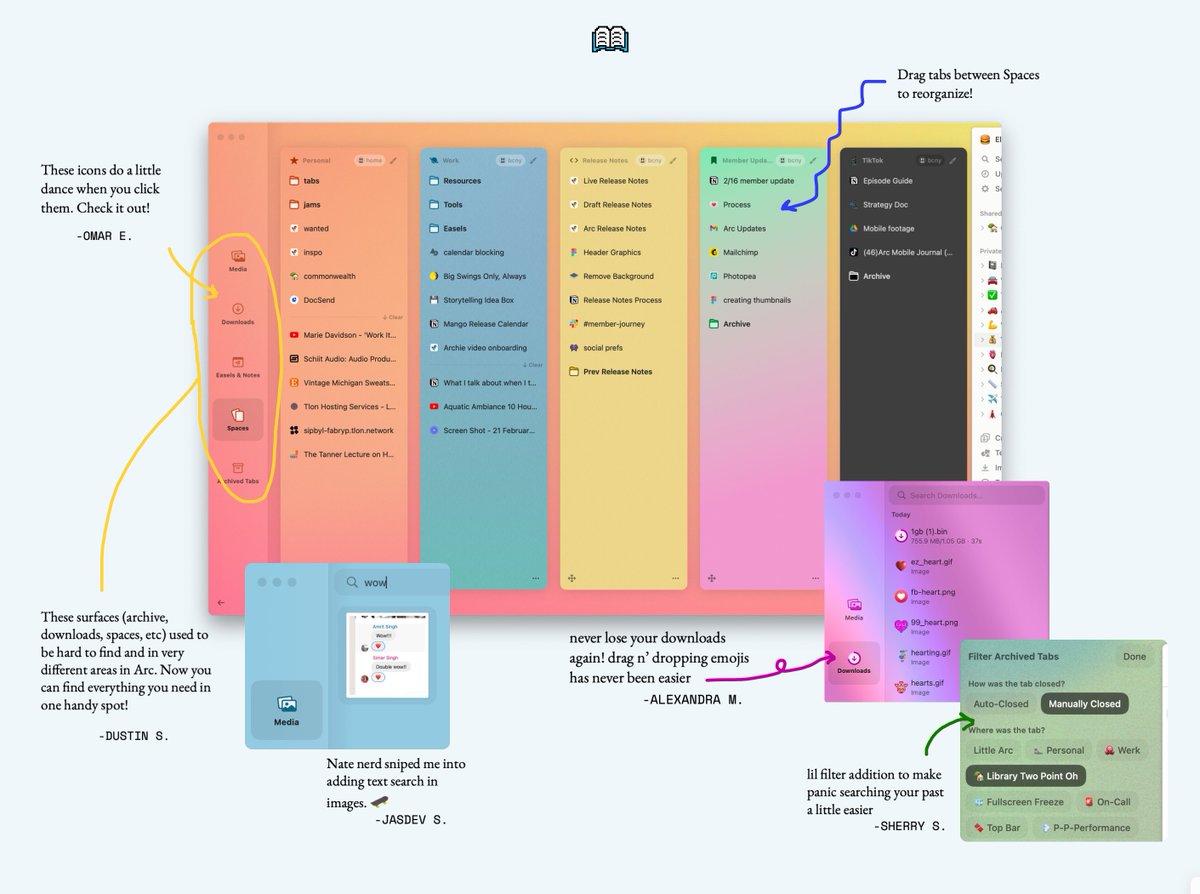This screenshot has width=1200, height=894.
Task: Open the 'Wow!!!' image search result thumbnail
Action: (387, 655)
